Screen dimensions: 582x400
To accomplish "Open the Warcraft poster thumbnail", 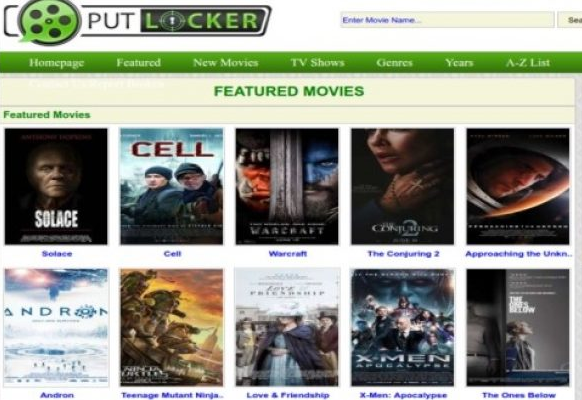I will click(287, 186).
